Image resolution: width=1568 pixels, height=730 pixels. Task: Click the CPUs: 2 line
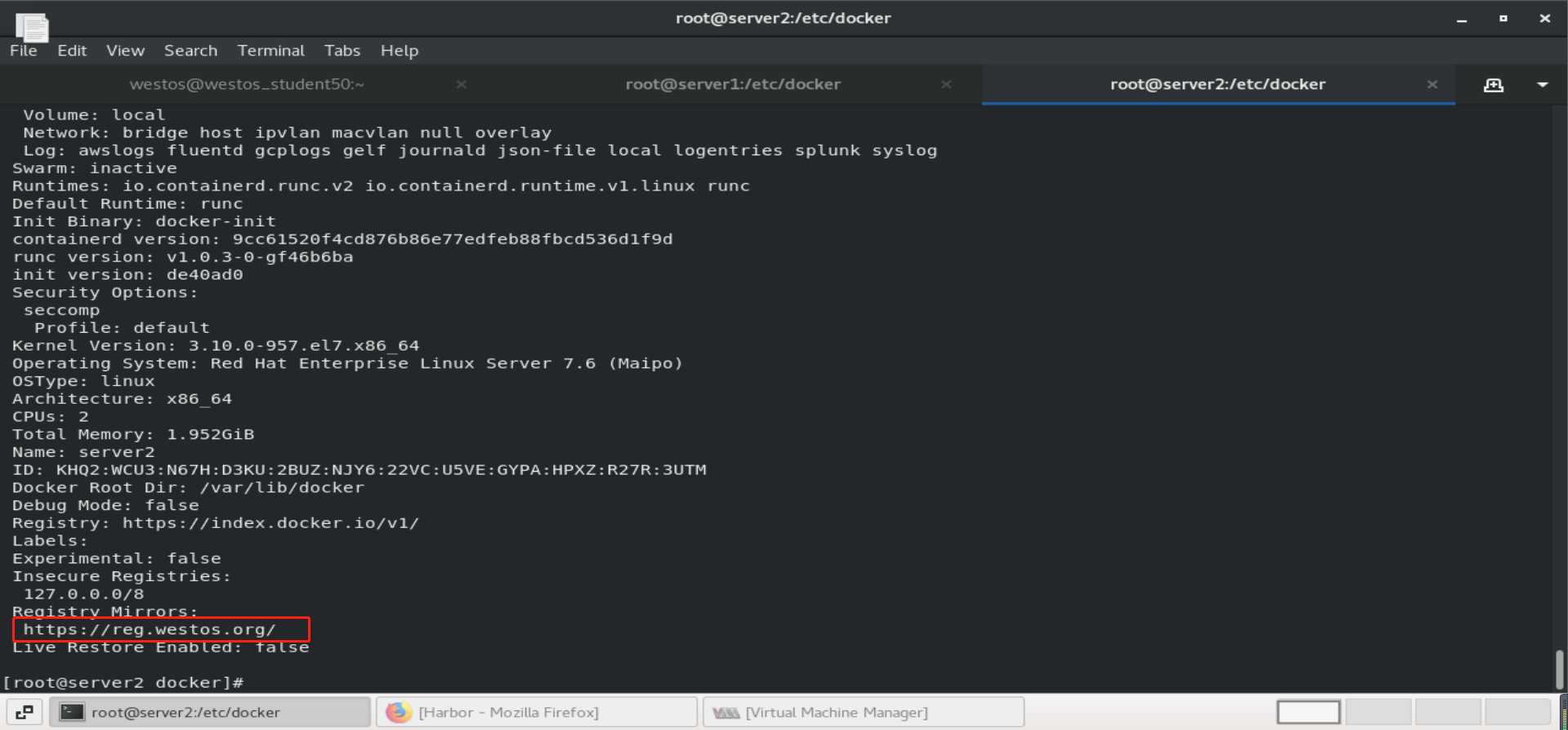click(x=50, y=417)
